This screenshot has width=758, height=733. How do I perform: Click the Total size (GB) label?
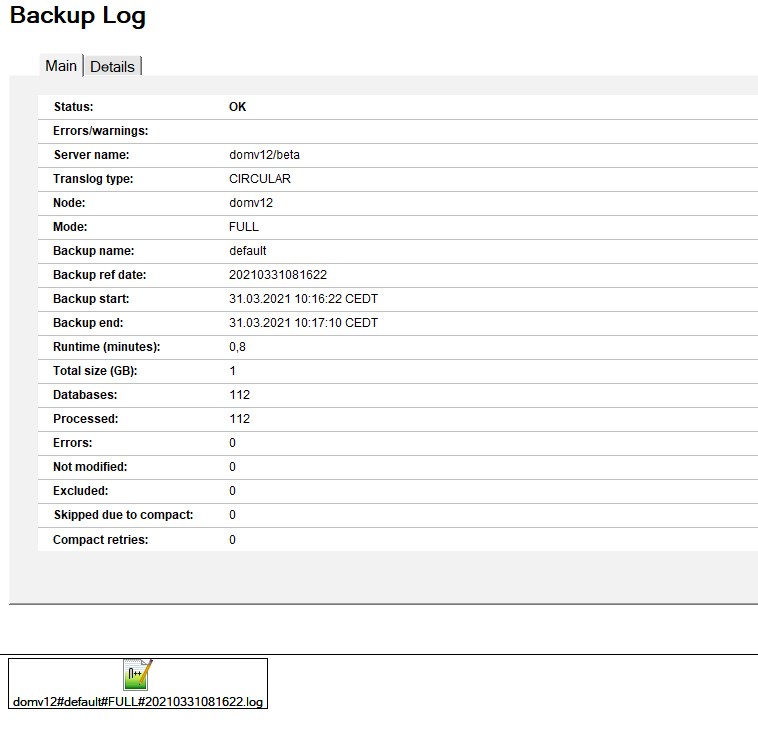pyautogui.click(x=94, y=371)
